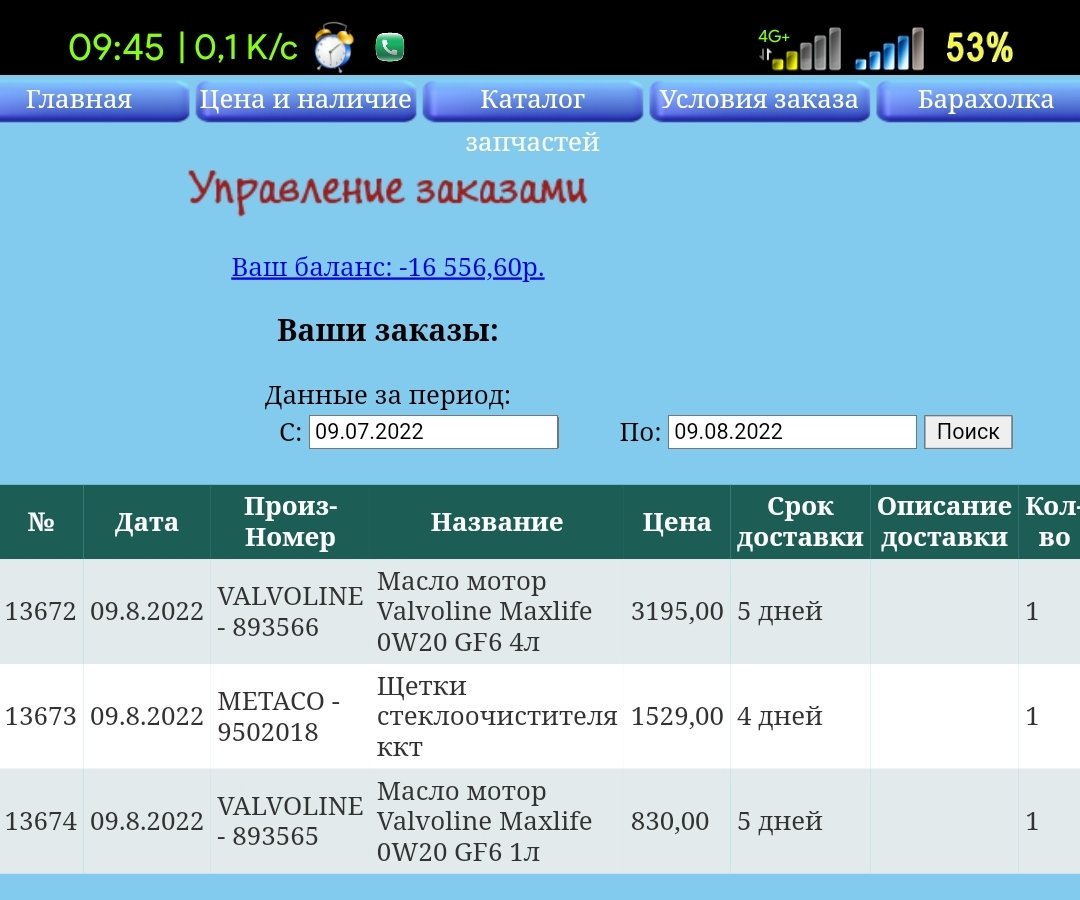Screen dimensions: 1080x900
Task: Open the Цена и наличие tab
Action: 305,100
